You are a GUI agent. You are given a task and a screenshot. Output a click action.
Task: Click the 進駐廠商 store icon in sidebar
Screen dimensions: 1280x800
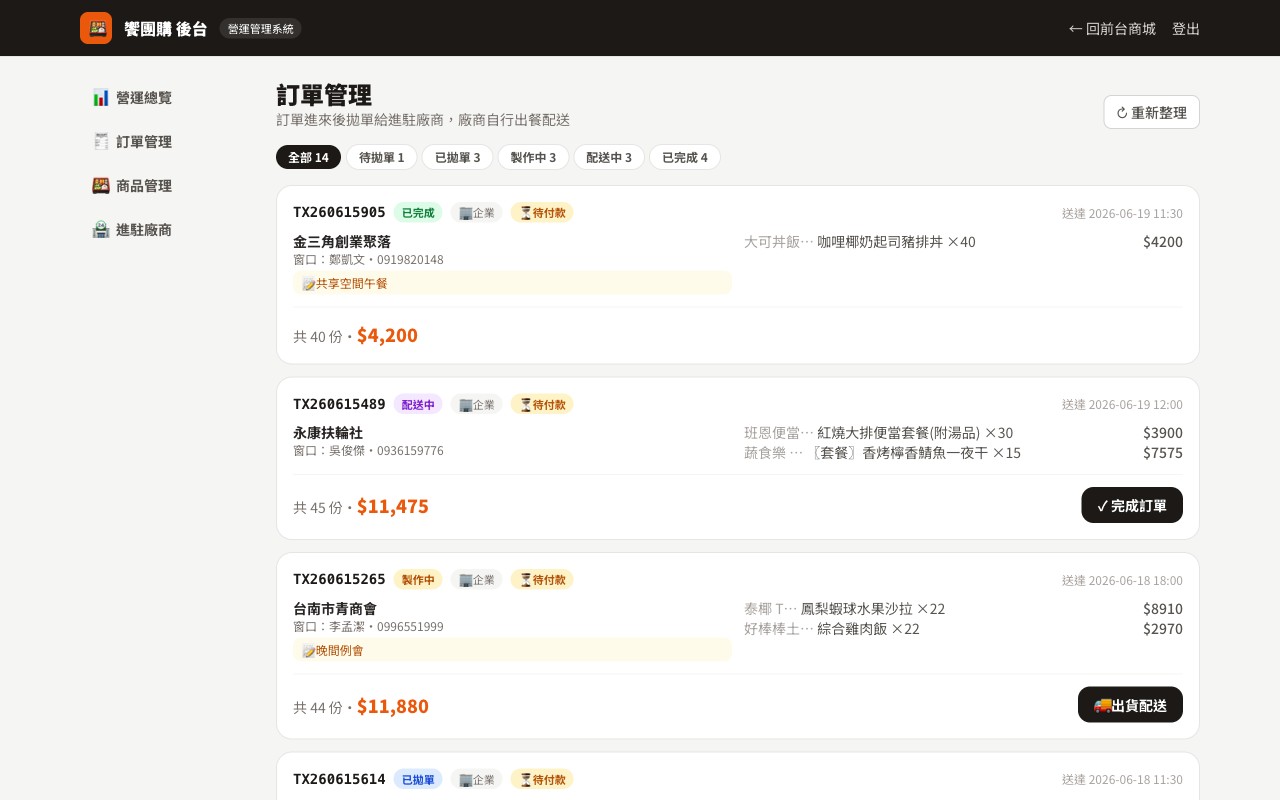tap(101, 229)
